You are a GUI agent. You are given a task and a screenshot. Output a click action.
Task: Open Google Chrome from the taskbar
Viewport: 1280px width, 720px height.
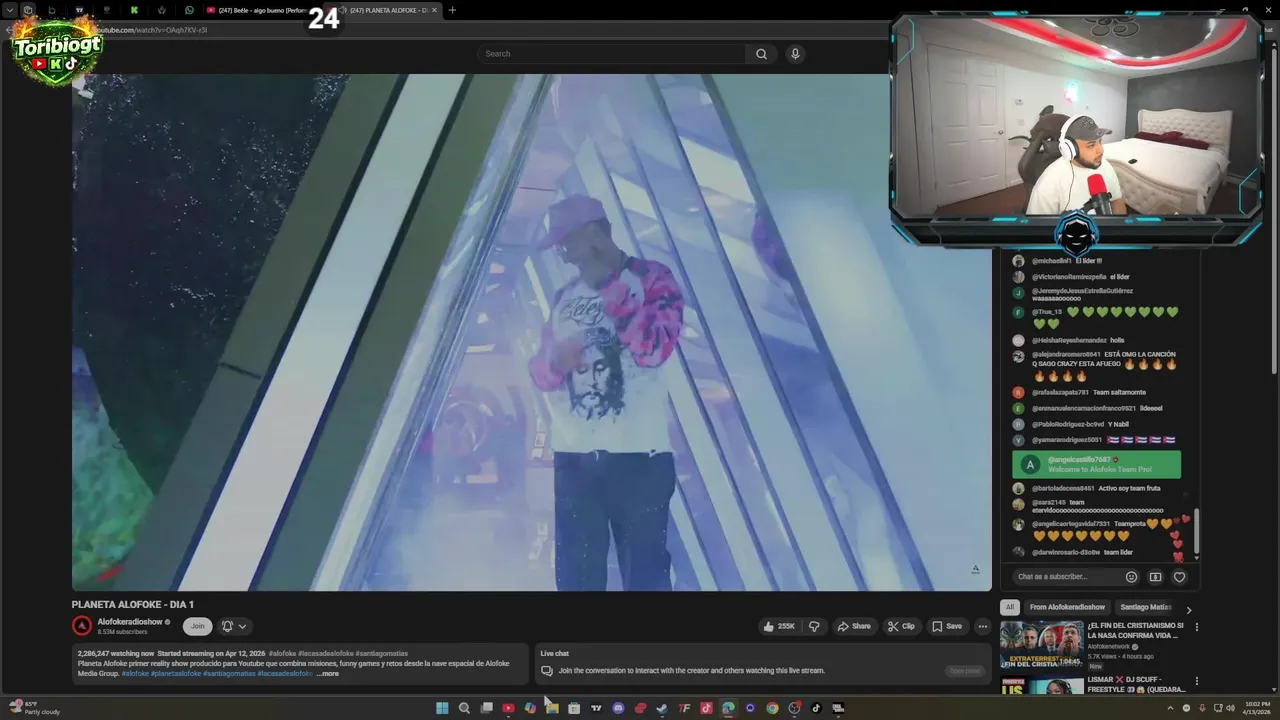[772, 708]
